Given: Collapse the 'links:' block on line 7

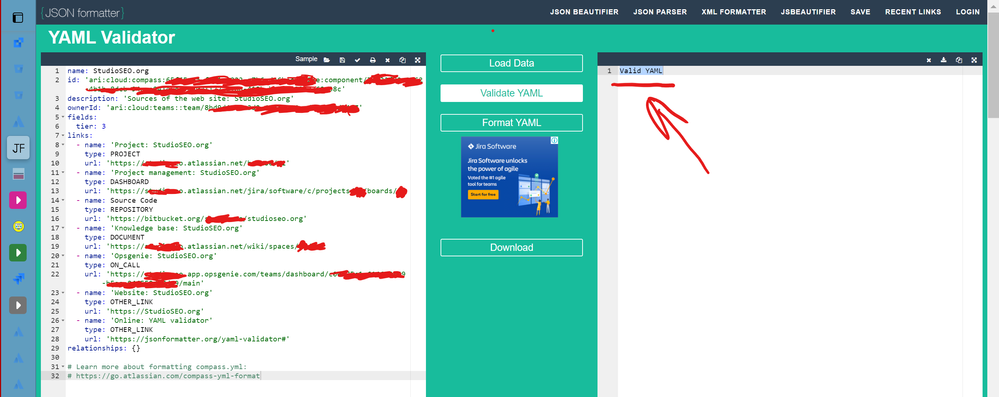Looking at the screenshot, I should (62, 136).
